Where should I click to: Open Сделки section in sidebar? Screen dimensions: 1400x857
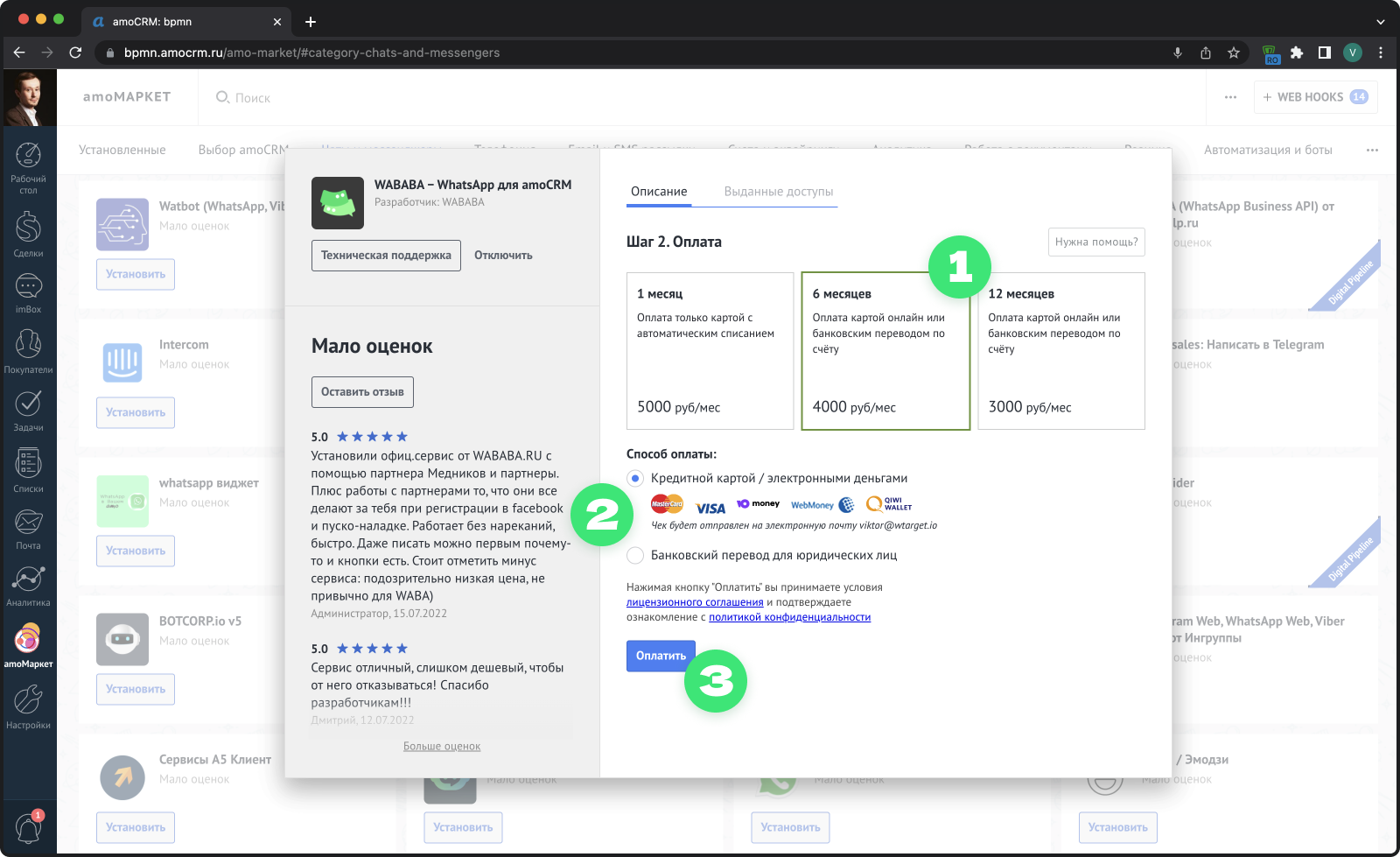(28, 234)
